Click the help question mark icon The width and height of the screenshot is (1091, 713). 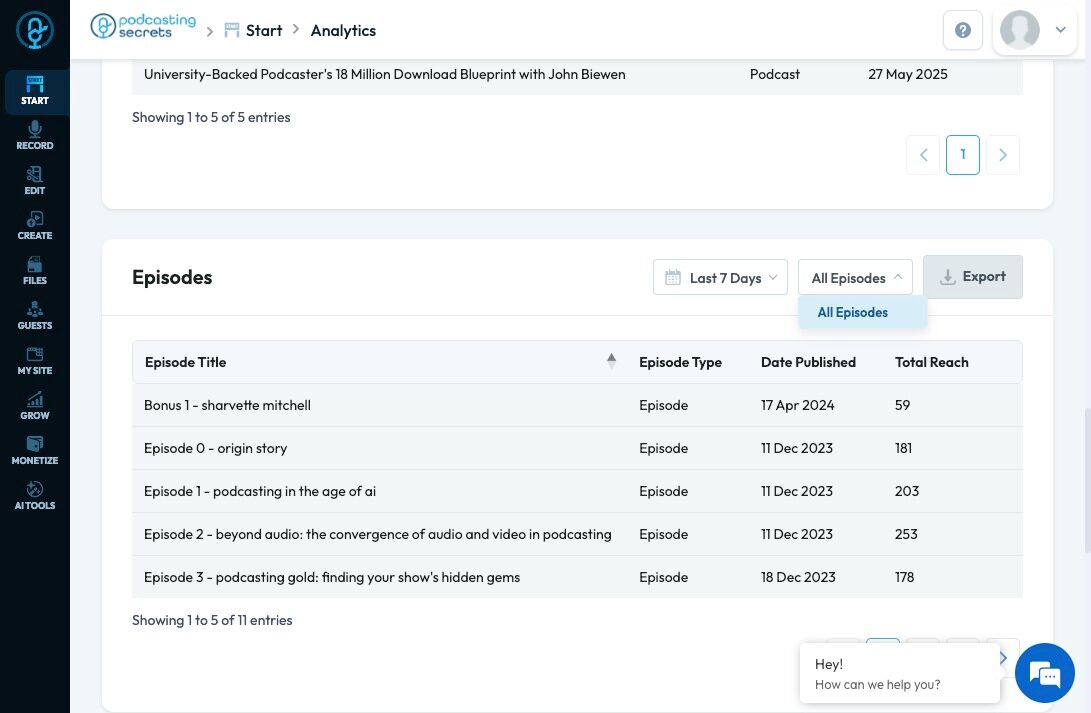pyautogui.click(x=963, y=30)
